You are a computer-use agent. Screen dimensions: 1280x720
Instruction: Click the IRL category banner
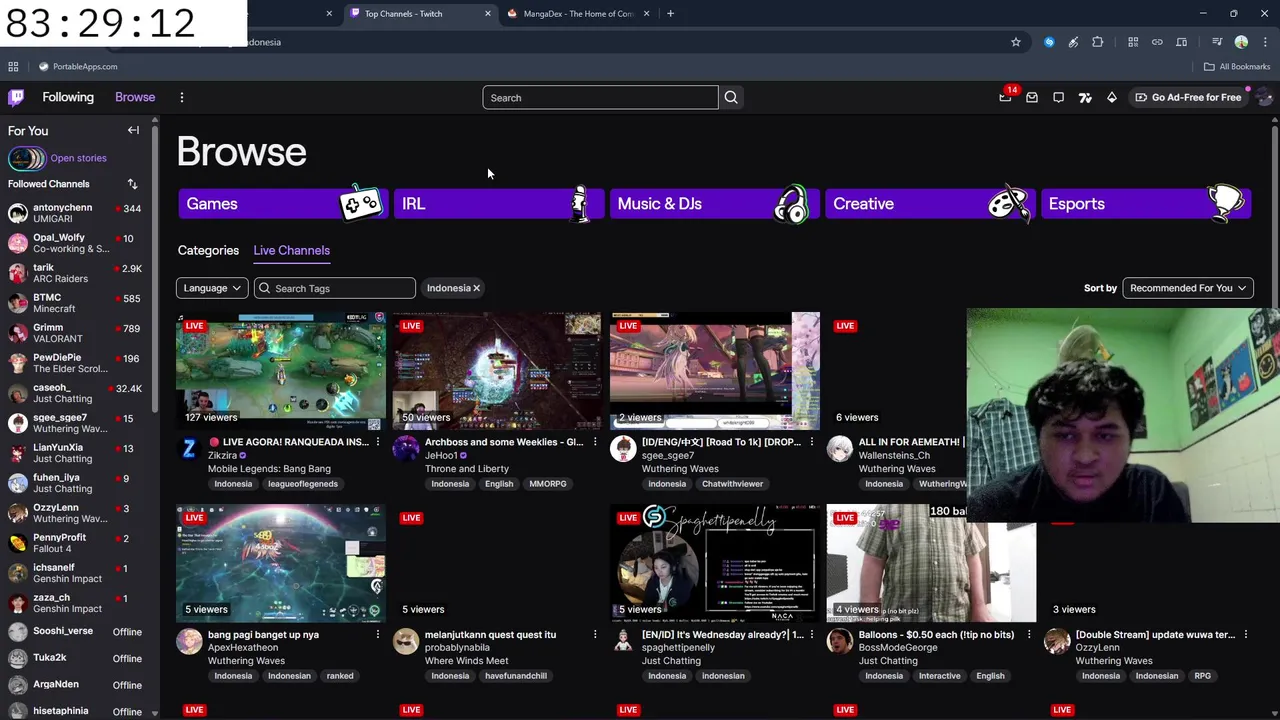point(497,204)
